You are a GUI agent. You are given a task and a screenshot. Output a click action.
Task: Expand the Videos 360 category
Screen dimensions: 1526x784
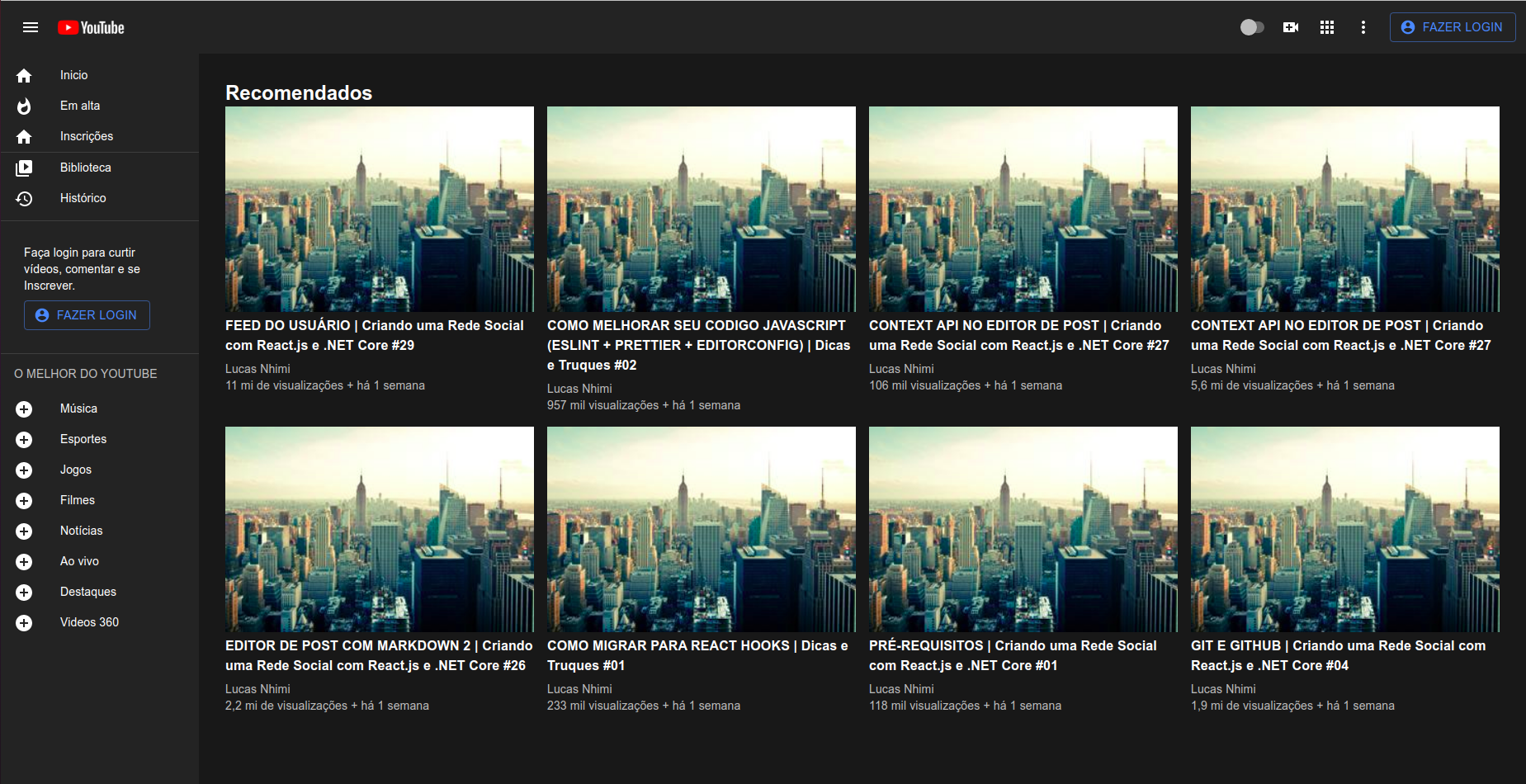pyautogui.click(x=23, y=622)
